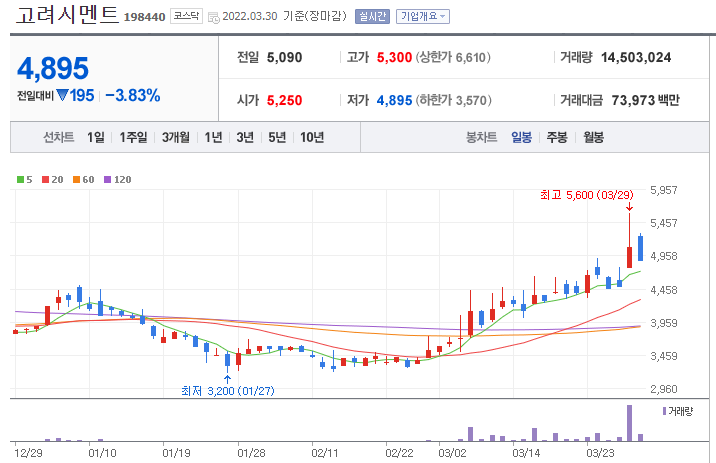
Task: Click the 고가 value 5,300
Action: (394, 58)
